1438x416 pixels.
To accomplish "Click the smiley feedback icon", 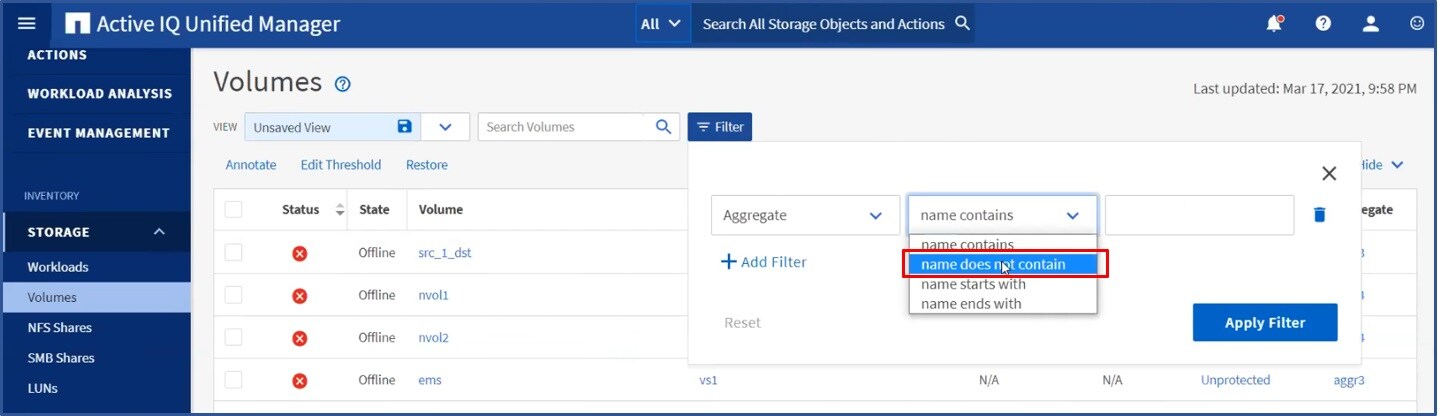I will click(1417, 24).
